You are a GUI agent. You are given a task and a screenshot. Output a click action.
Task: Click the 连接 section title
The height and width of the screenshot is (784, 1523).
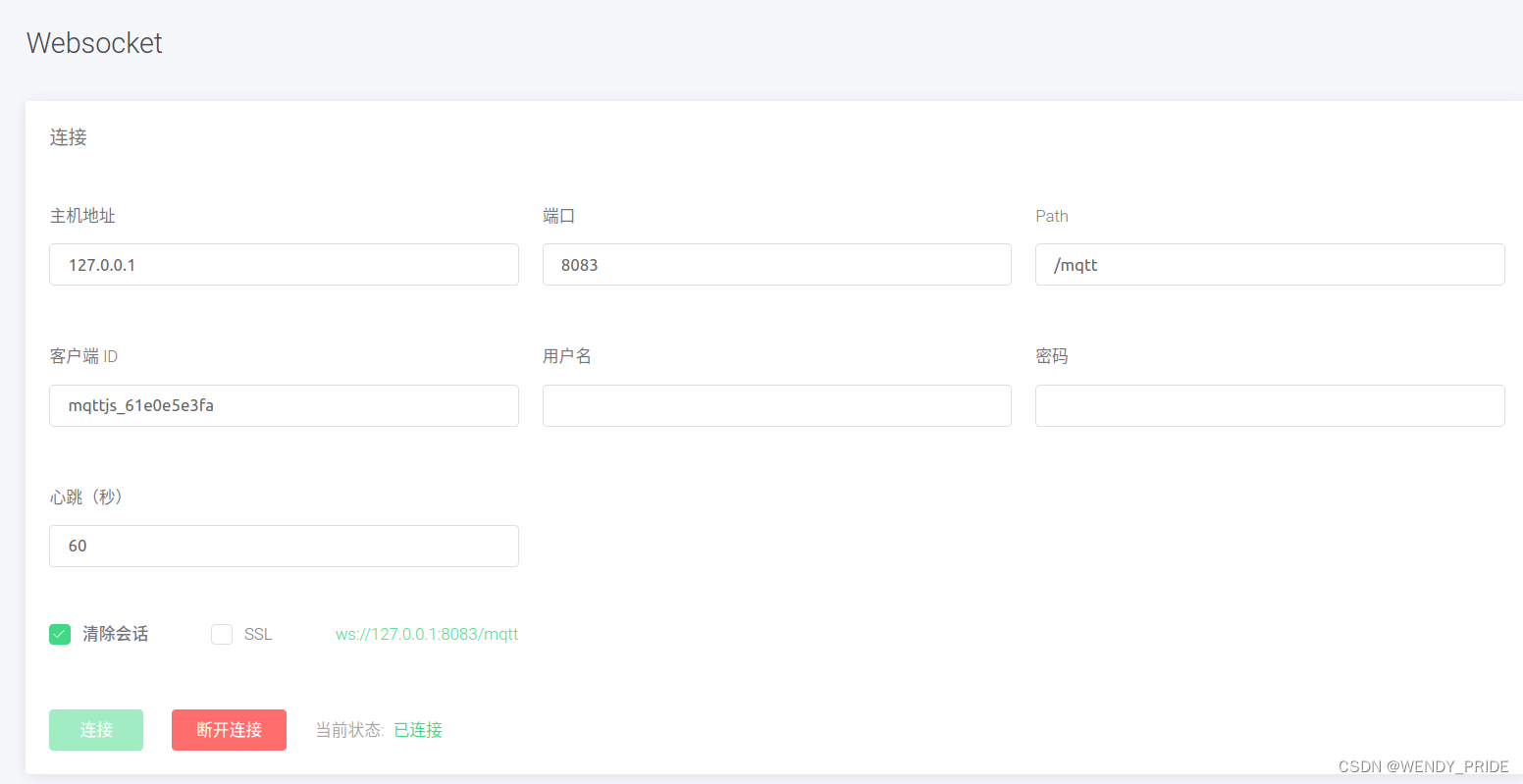67,137
